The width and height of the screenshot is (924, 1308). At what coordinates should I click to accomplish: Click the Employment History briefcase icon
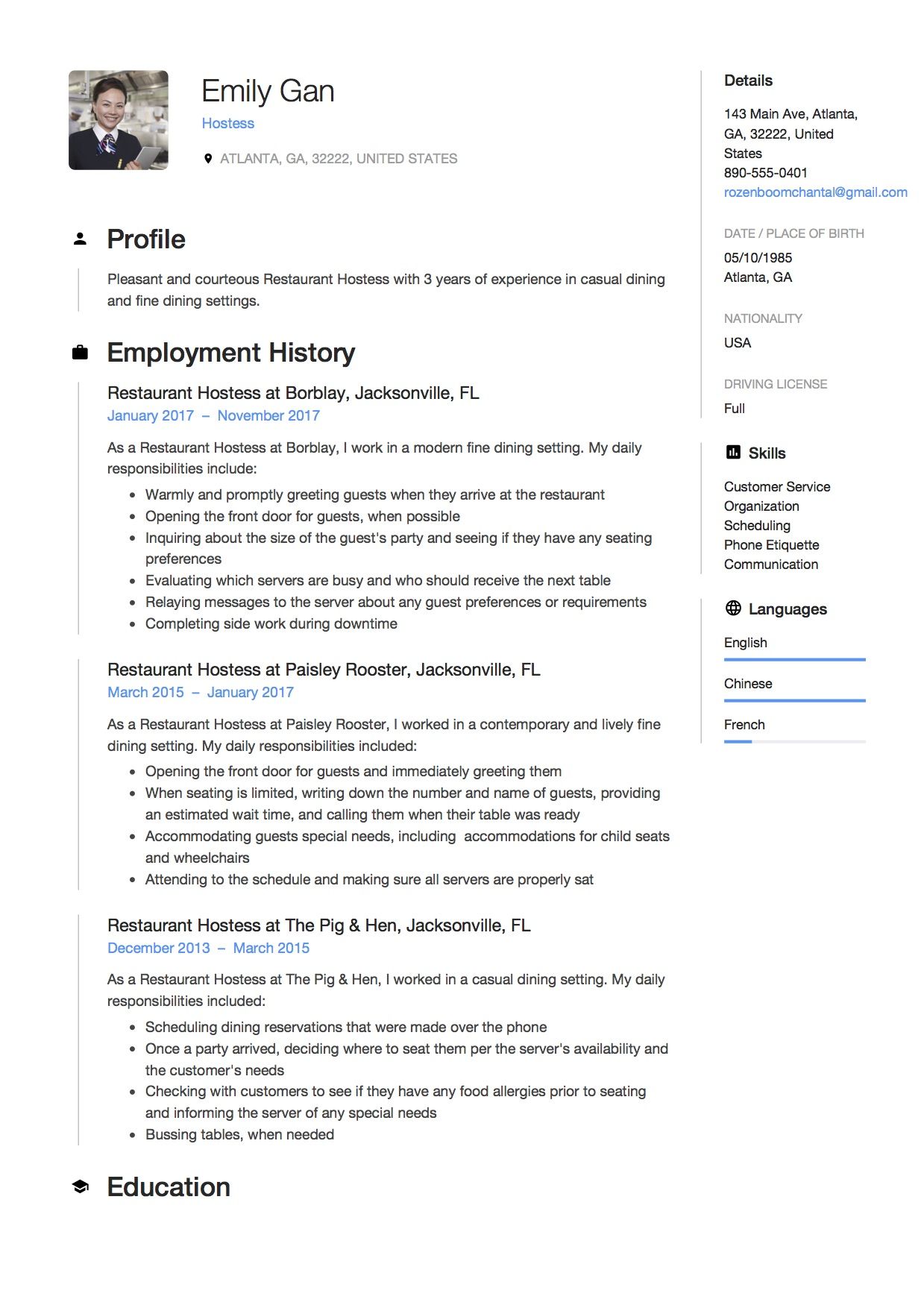[x=80, y=353]
